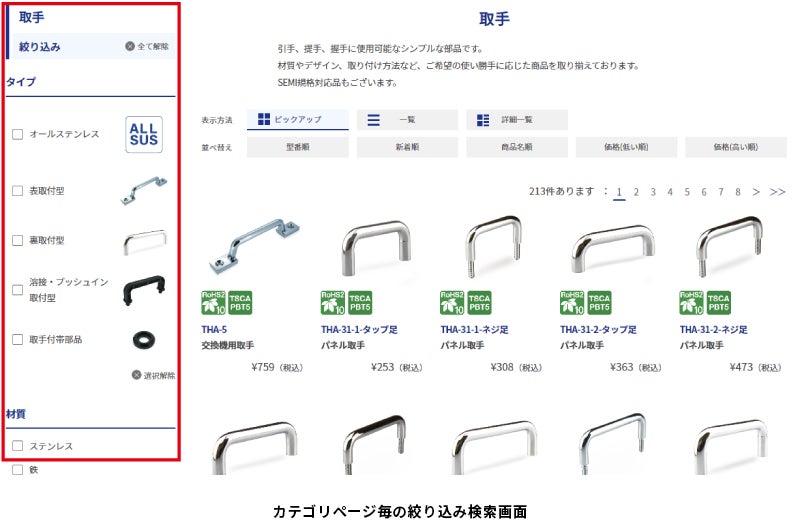This screenshot has width=800, height=530.
Task: Select the ピックアップ grid view icon
Action: click(x=264, y=119)
